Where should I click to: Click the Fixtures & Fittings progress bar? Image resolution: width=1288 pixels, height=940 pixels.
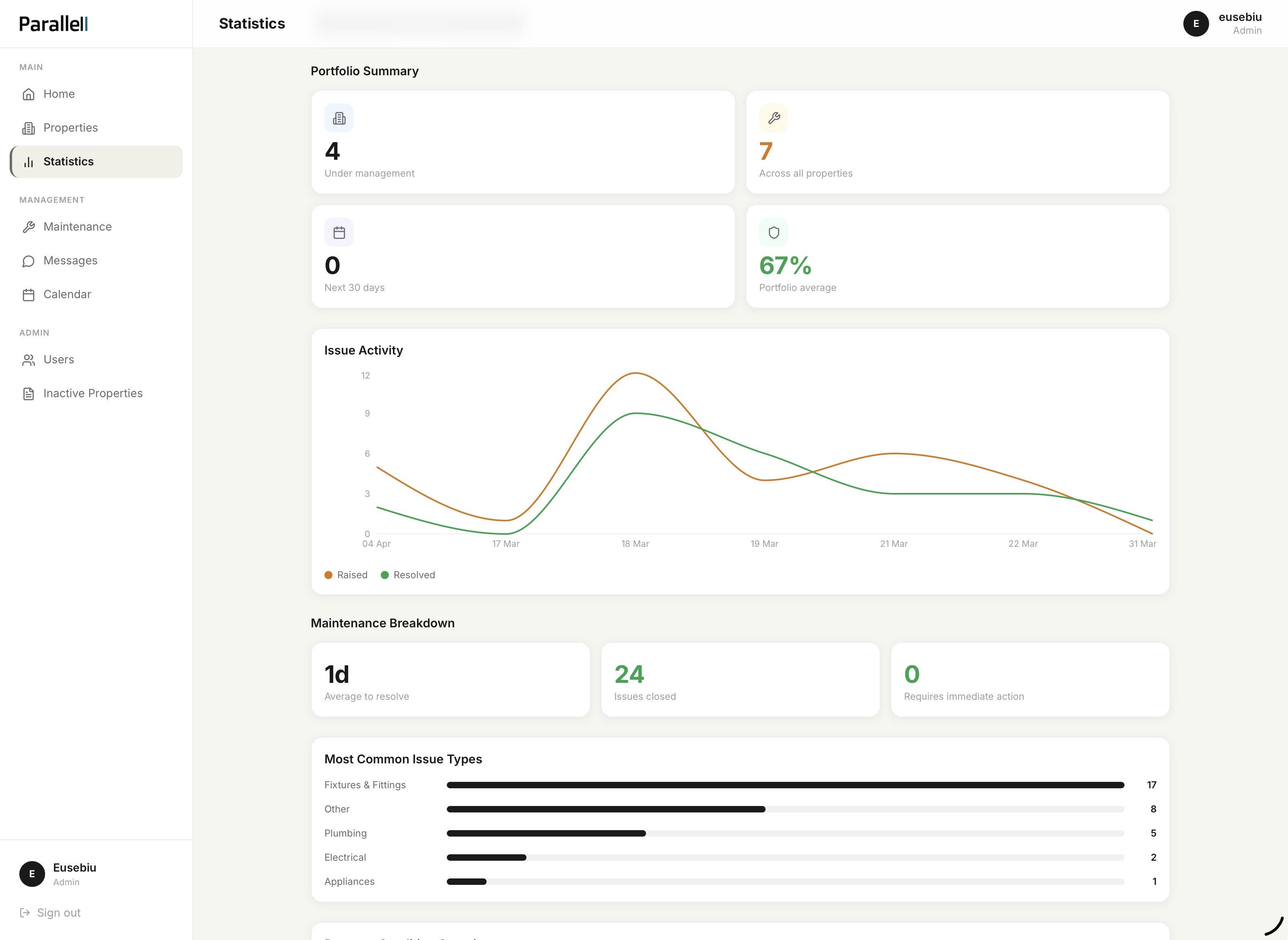(x=785, y=785)
